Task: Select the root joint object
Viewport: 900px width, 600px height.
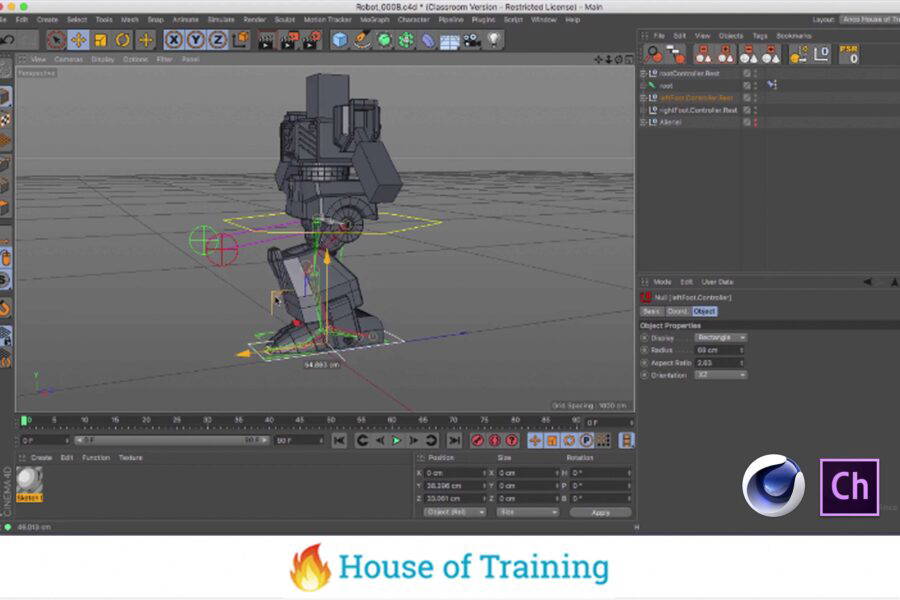Action: [x=666, y=86]
